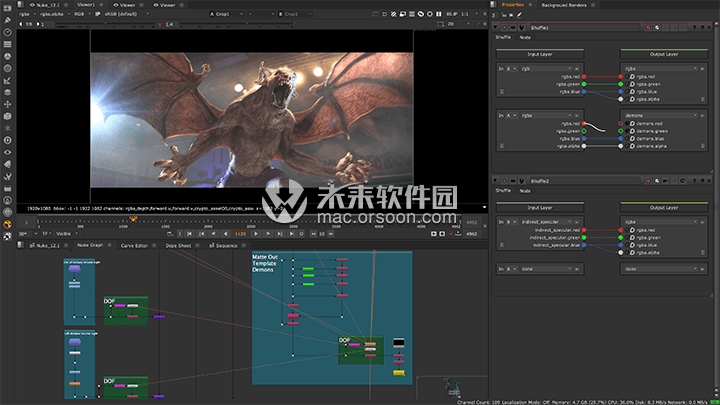Click the Shuffle1 node name field
Viewport: 720px width, 405px height.
[x=585, y=28]
